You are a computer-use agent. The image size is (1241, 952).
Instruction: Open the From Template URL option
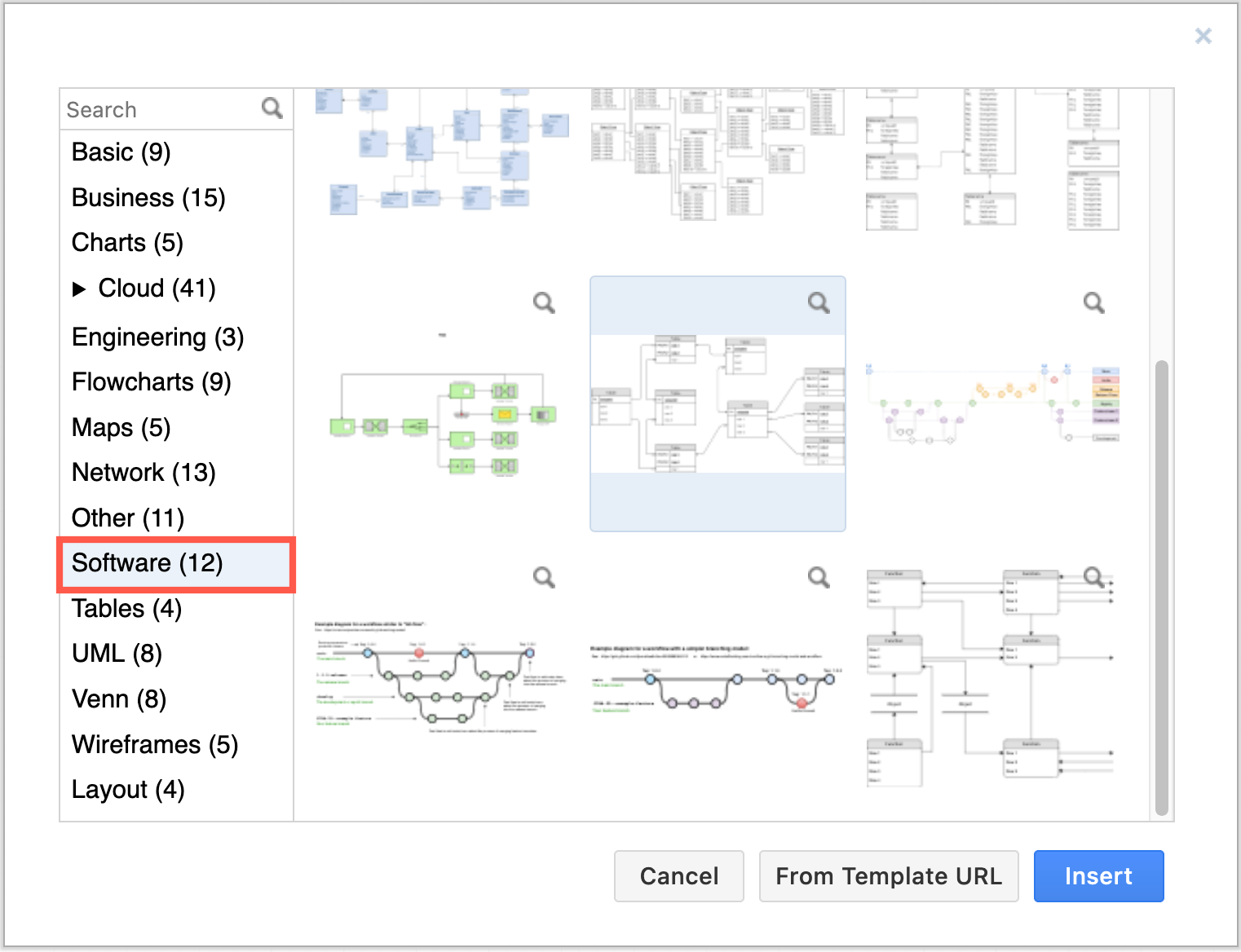889,876
